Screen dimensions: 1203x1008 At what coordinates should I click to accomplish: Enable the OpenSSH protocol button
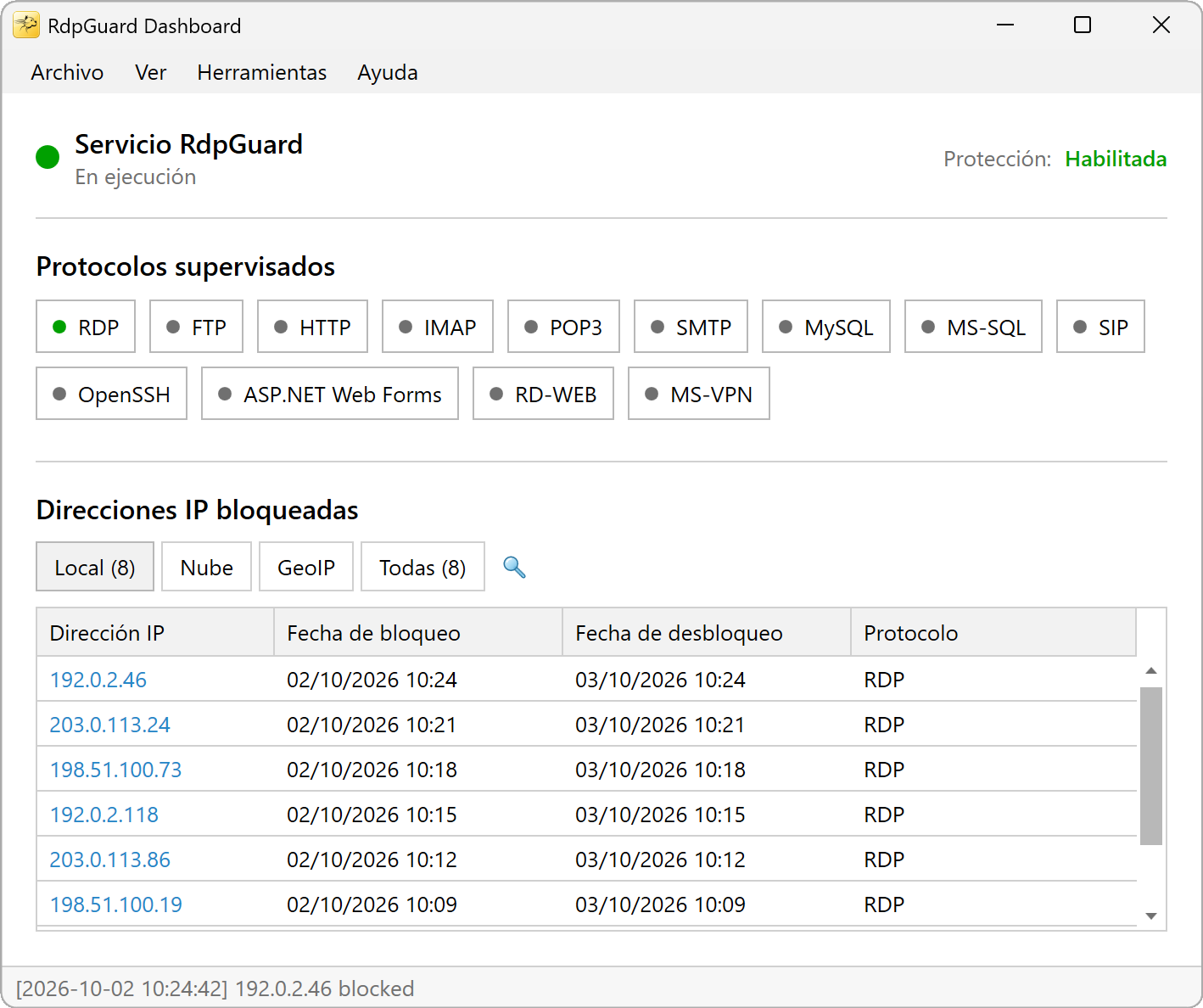point(111,394)
